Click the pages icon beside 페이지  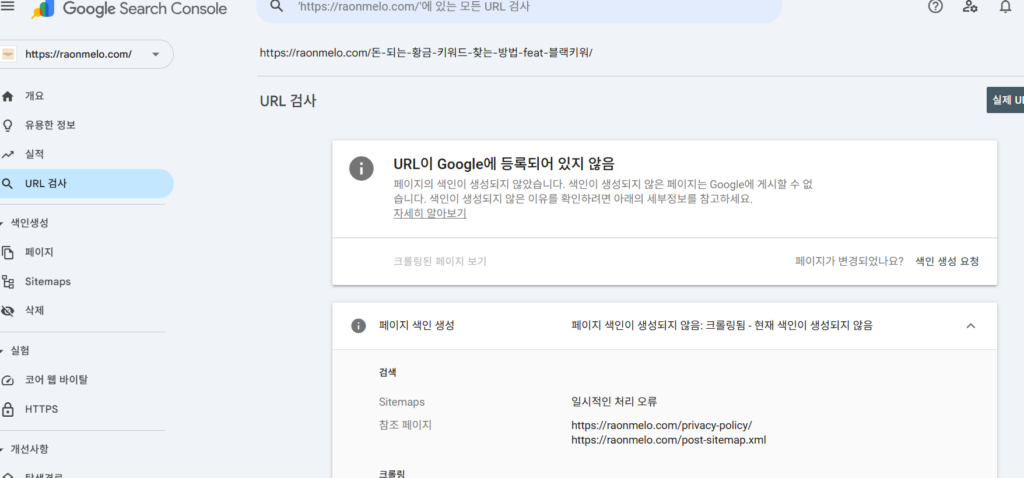coord(8,252)
